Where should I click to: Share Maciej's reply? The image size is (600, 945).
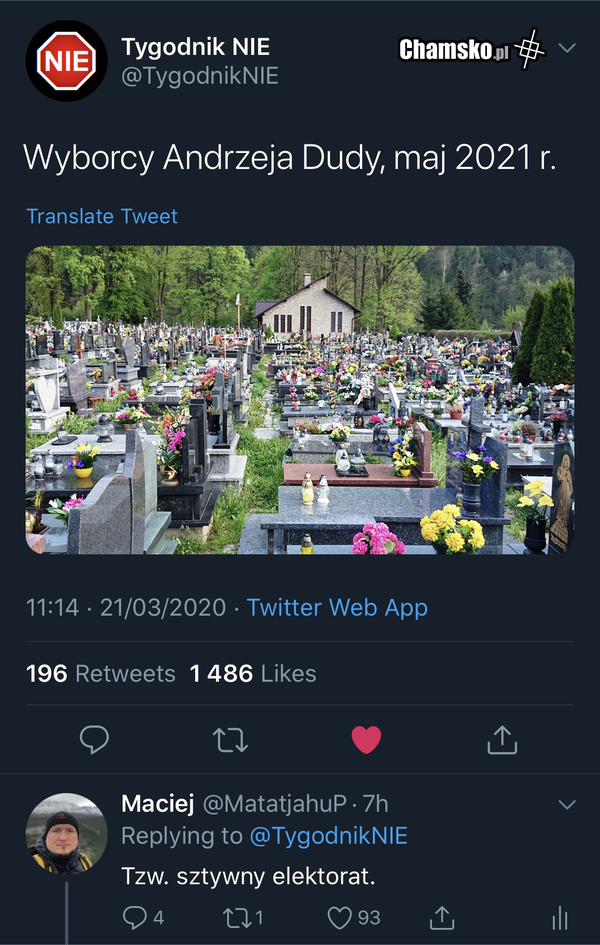[441, 917]
